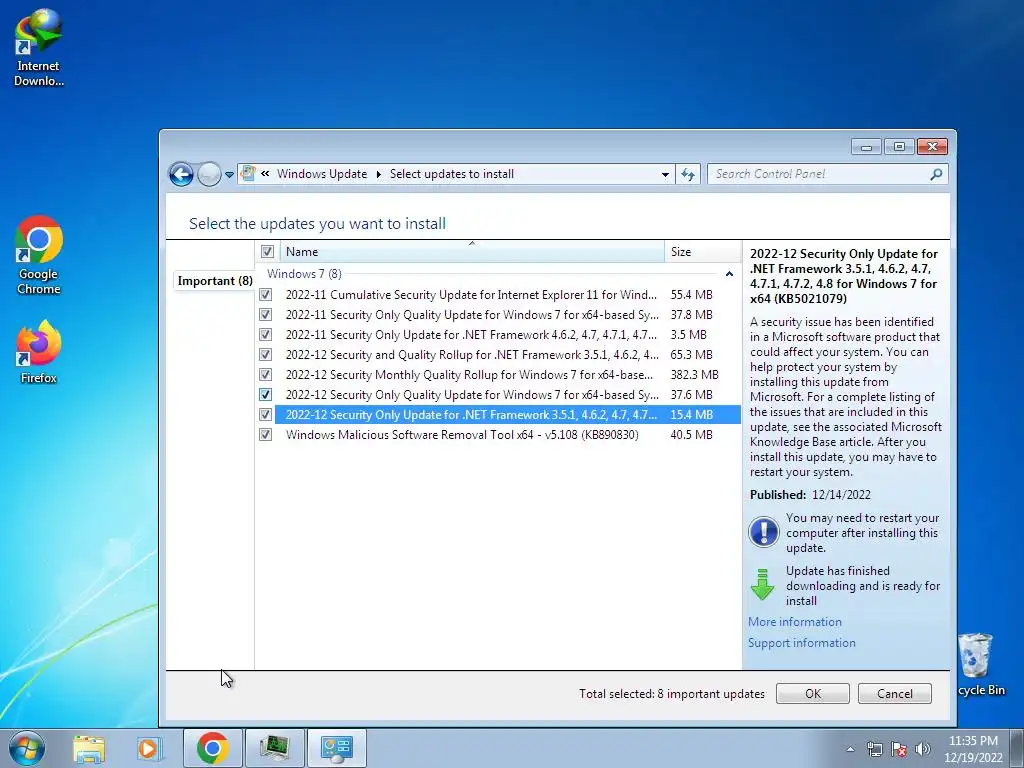
Task: Uncheck 2022-11 .NET Framework Security Only checkbox
Action: (x=265, y=335)
